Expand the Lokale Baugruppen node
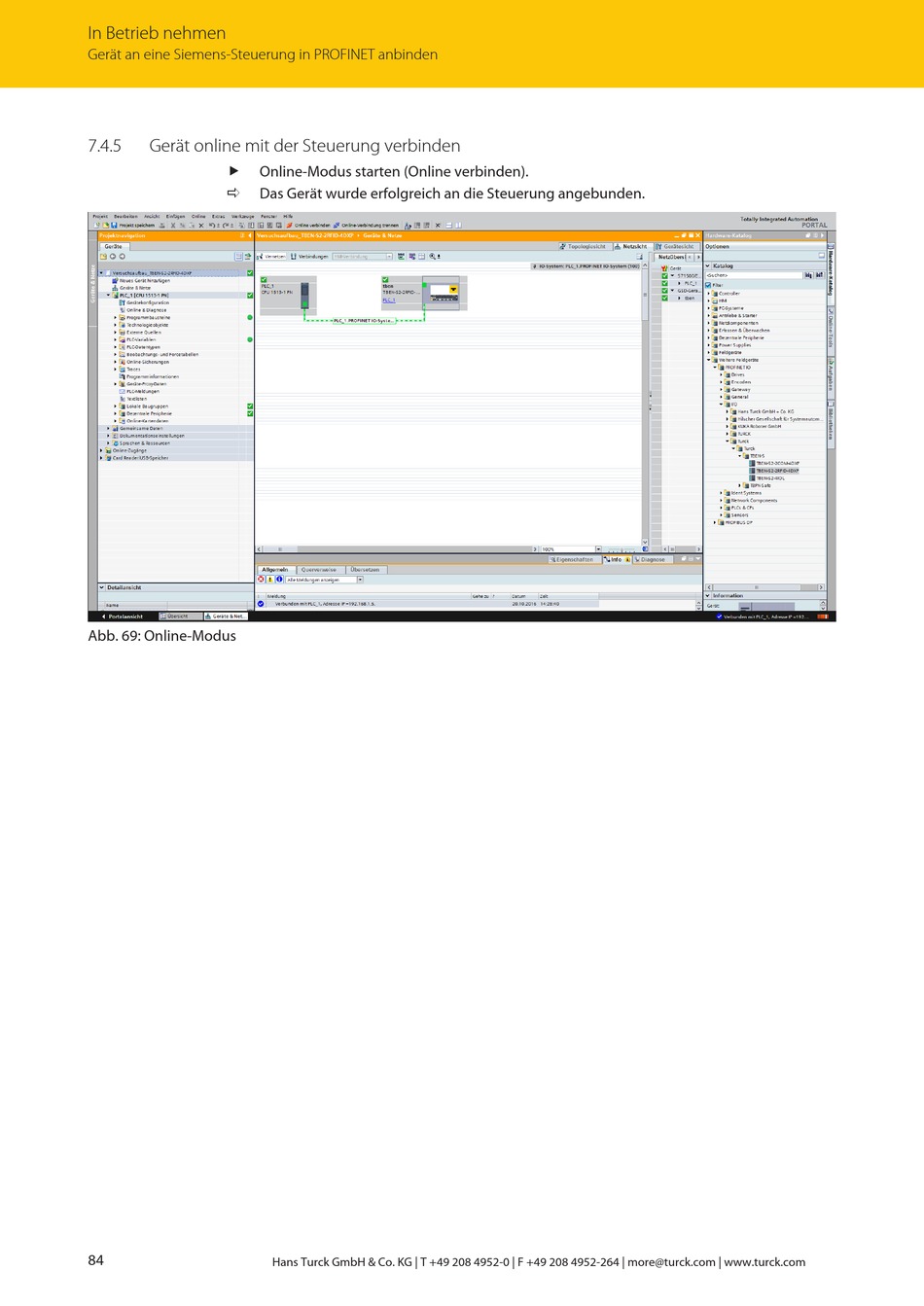Screen dimensions: 924x1306 [x=116, y=406]
